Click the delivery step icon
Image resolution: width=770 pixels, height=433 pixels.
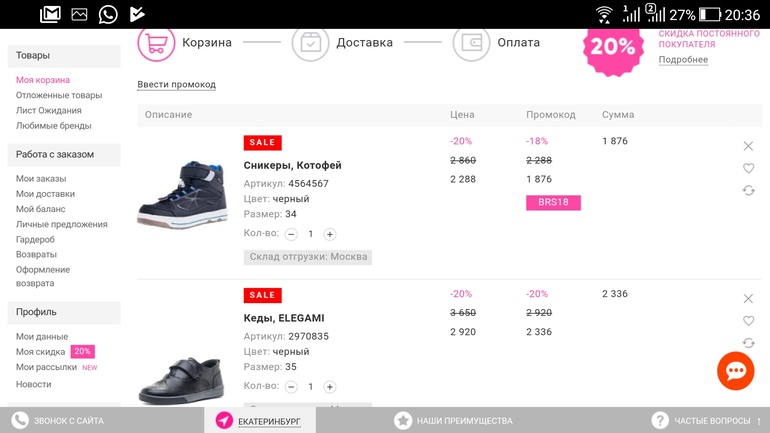coord(310,43)
